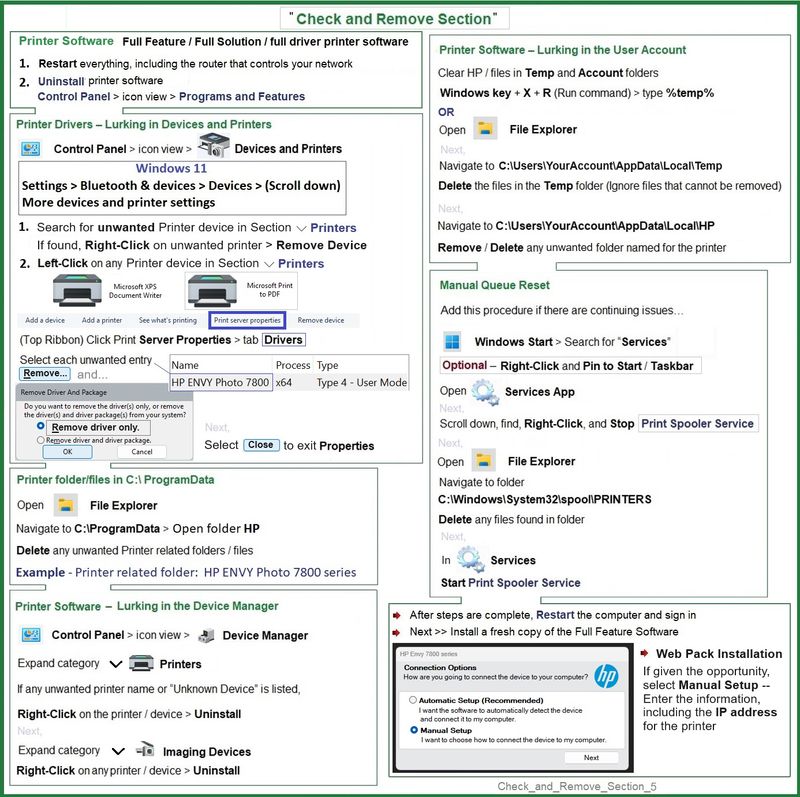Click the x64 process cell

[x=284, y=383]
